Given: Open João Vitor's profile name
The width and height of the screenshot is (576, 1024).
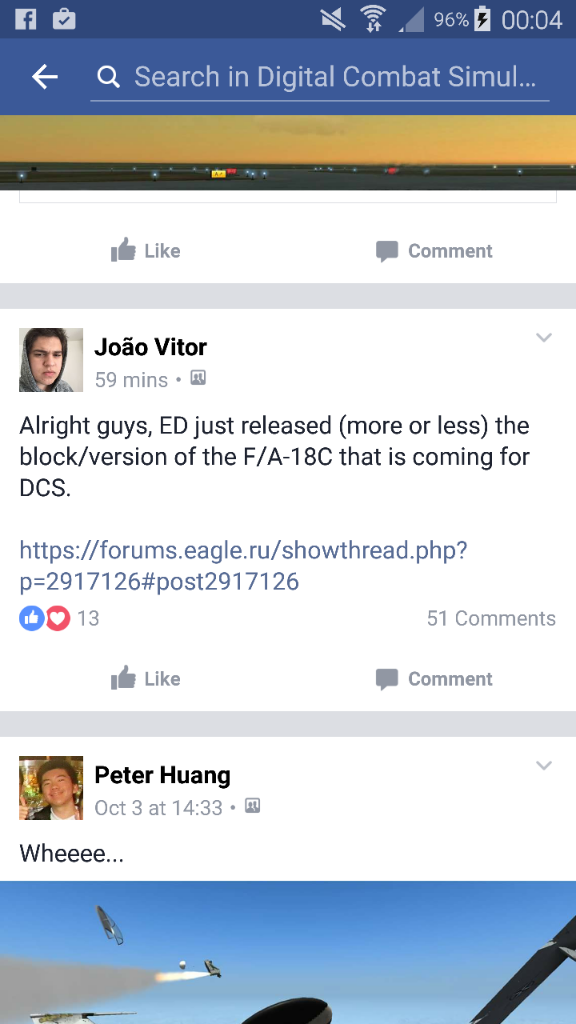Looking at the screenshot, I should coord(151,347).
